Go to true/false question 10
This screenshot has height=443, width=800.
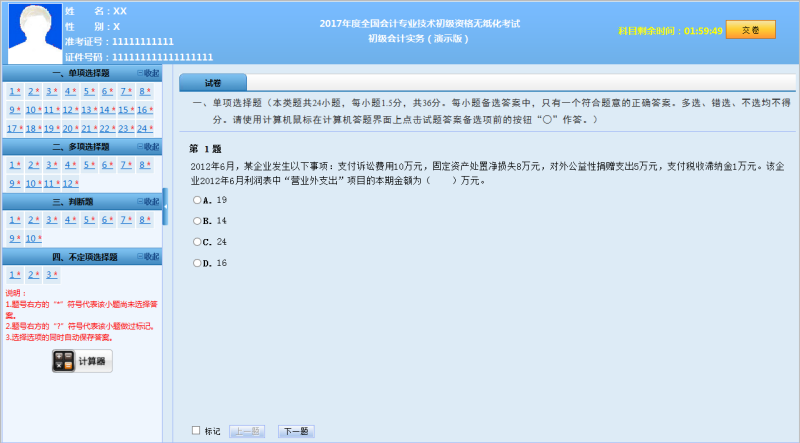[31, 238]
